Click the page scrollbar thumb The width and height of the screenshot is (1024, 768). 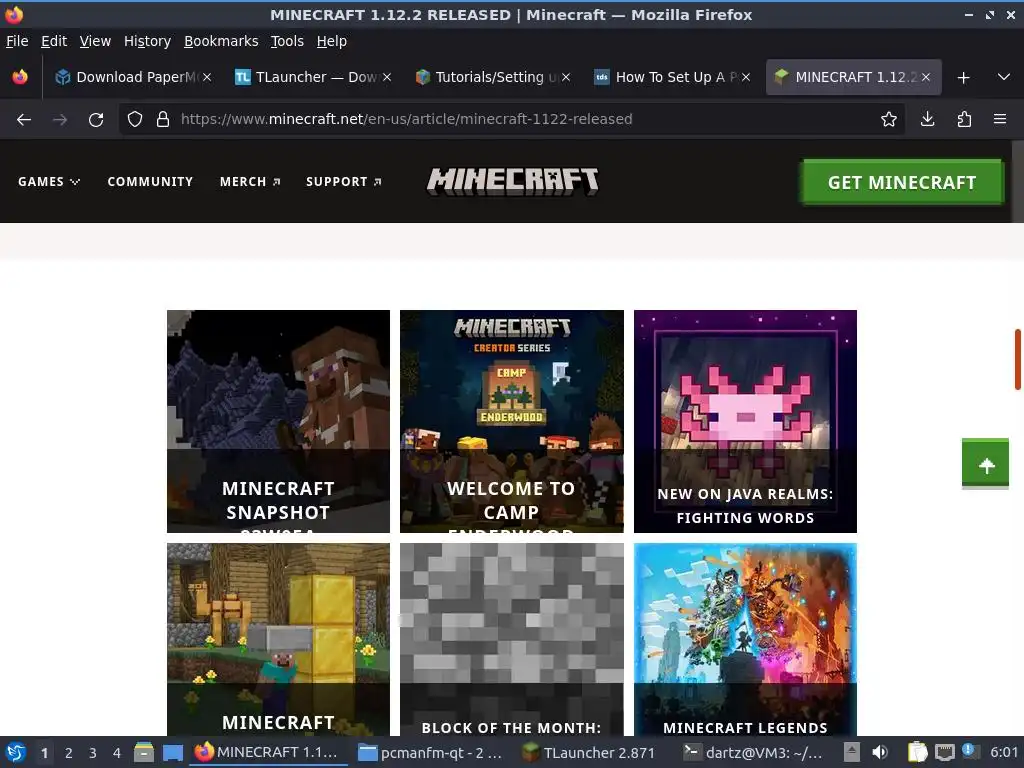[1017, 359]
